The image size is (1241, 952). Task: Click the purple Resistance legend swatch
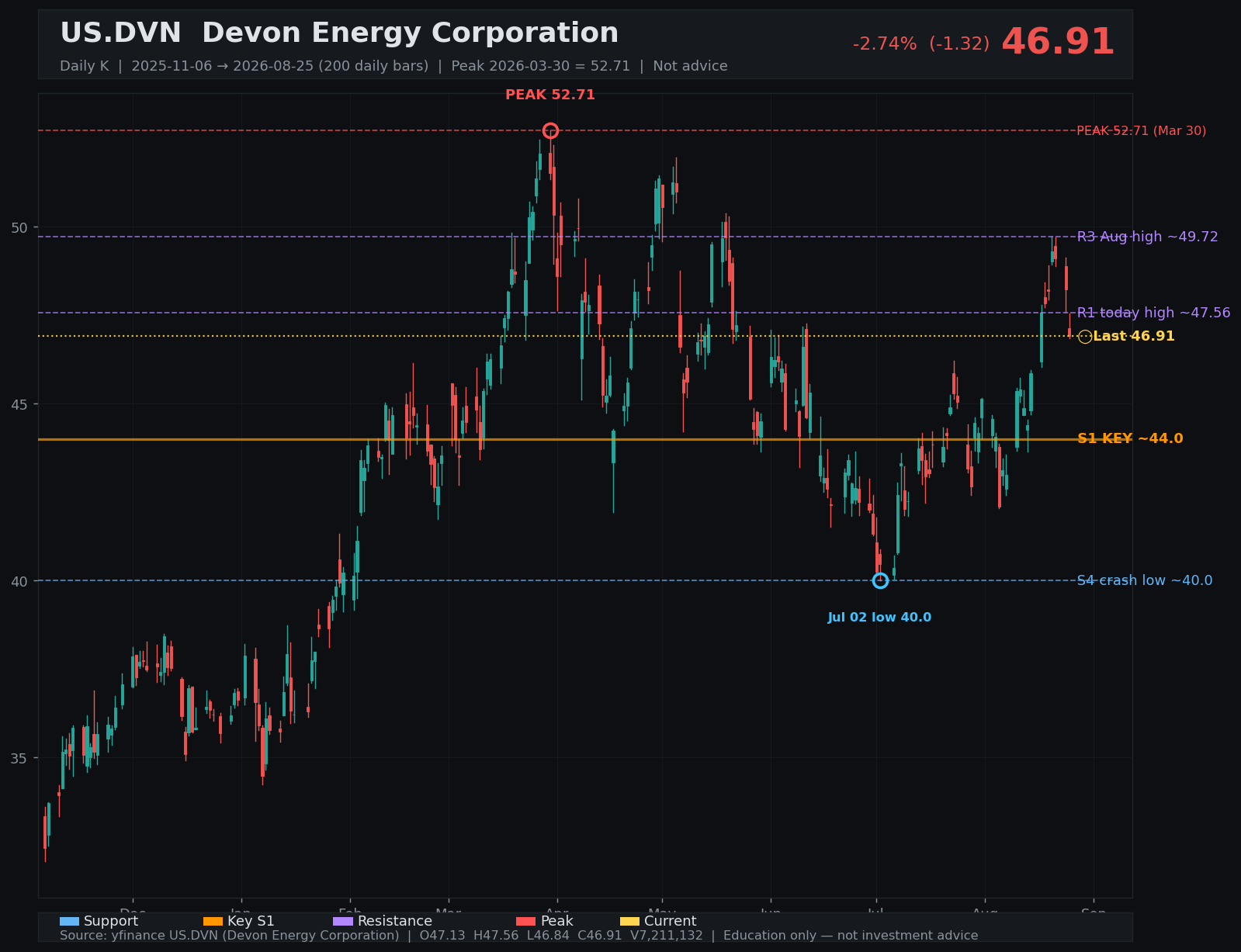343,922
